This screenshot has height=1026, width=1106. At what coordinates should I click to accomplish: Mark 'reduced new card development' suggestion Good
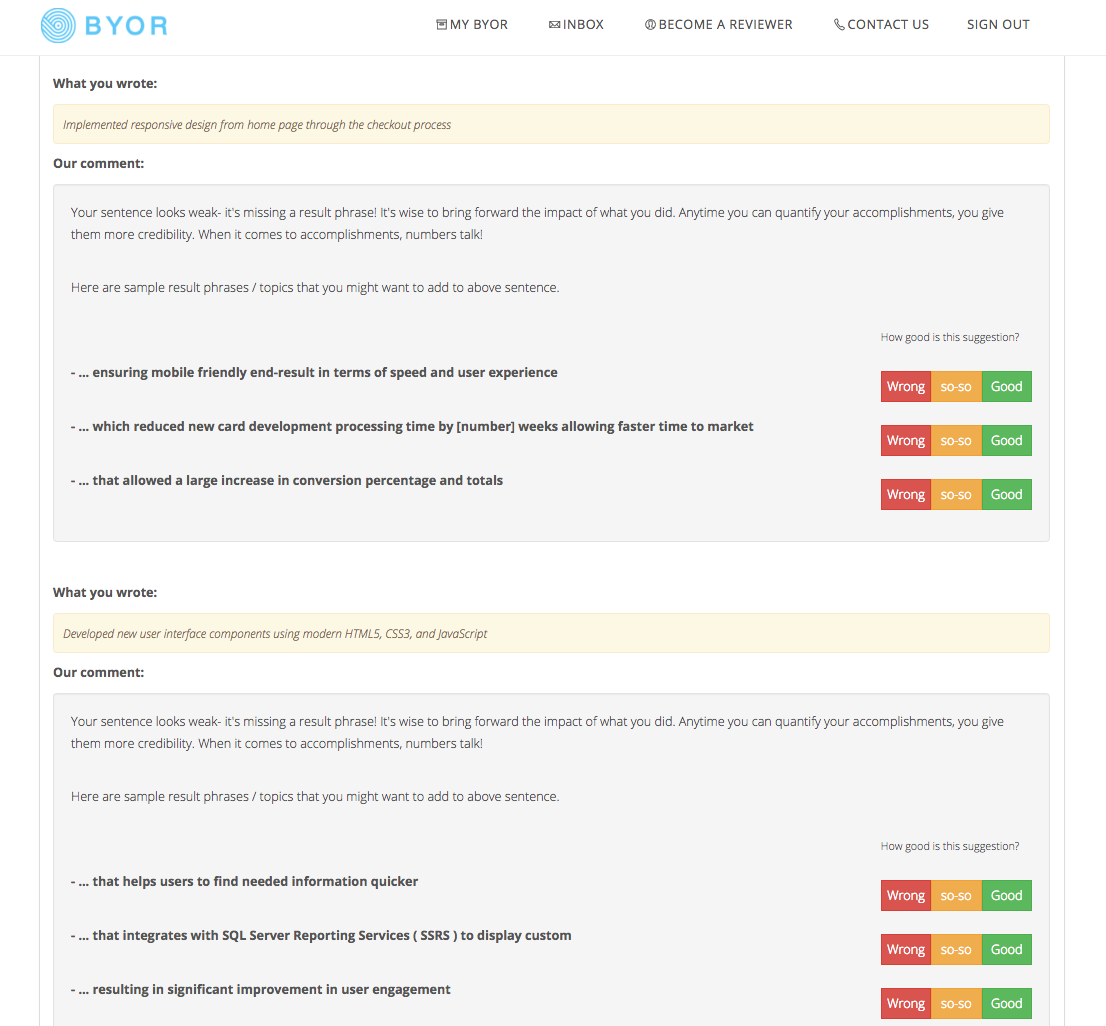[x=1007, y=441]
